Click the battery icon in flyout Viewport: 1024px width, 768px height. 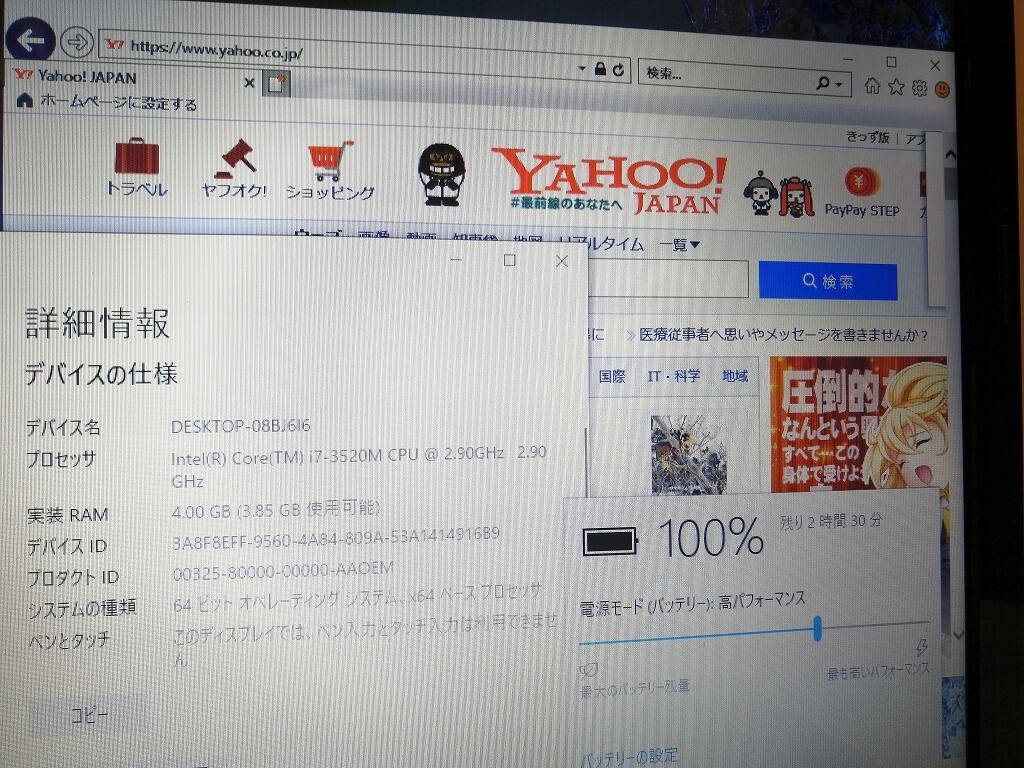611,541
